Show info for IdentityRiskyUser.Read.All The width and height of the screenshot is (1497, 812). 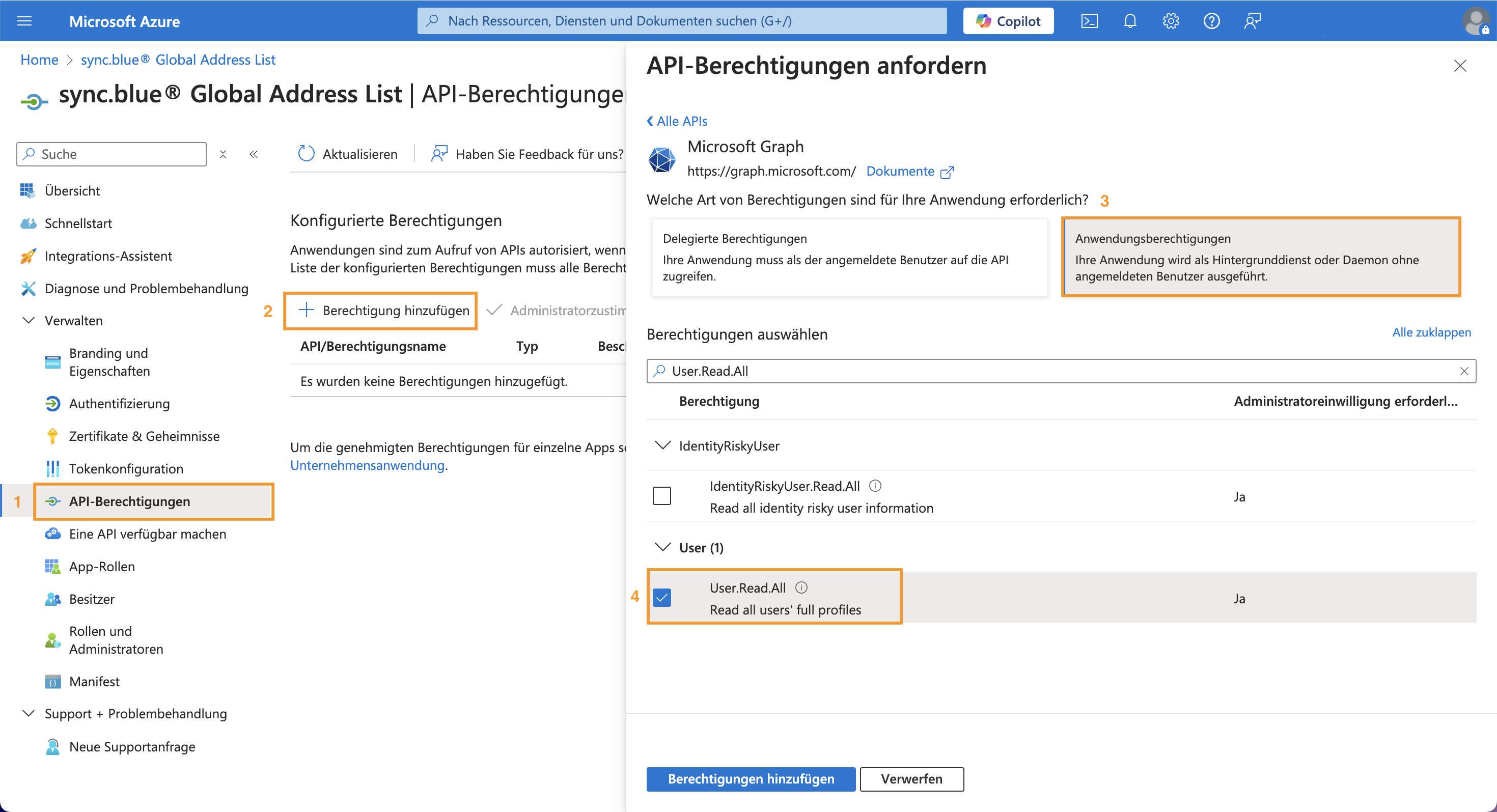click(x=875, y=486)
